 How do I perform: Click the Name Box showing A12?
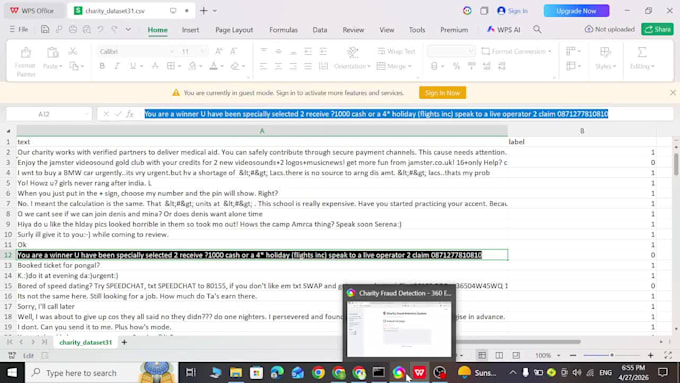coord(49,114)
